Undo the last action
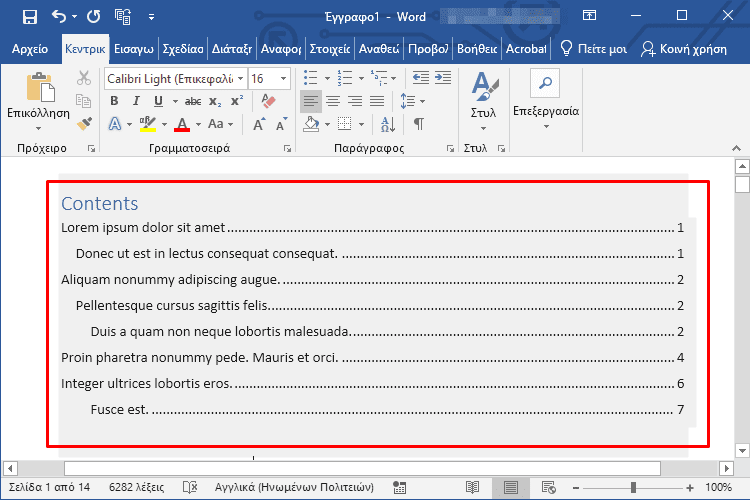750x500 pixels. (59, 17)
